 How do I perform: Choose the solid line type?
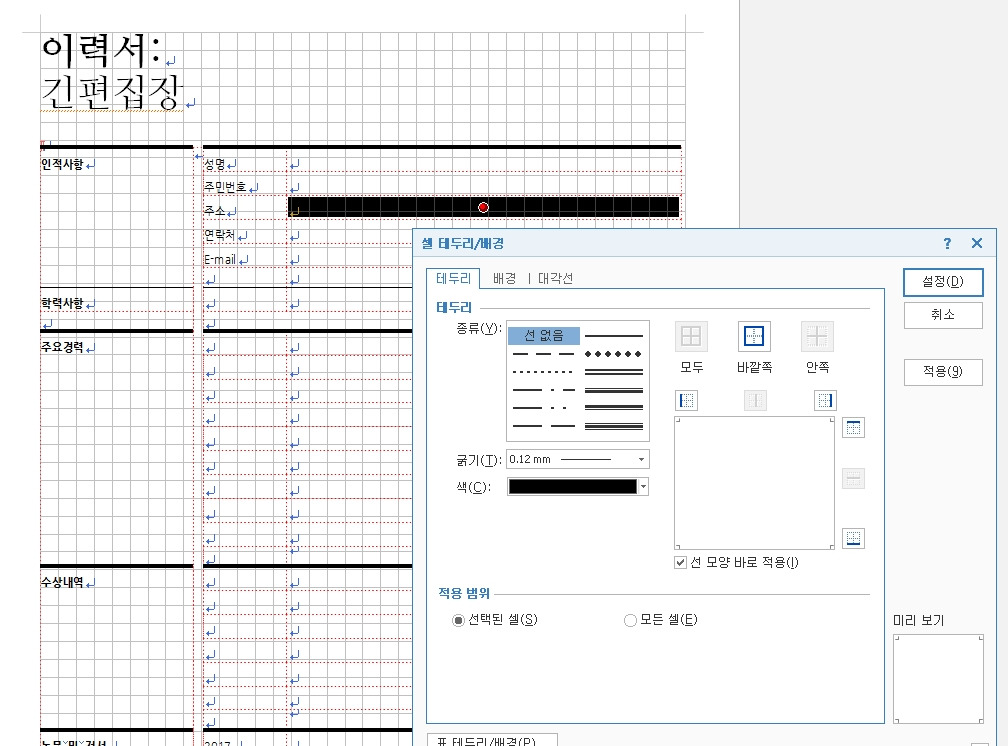coord(614,336)
